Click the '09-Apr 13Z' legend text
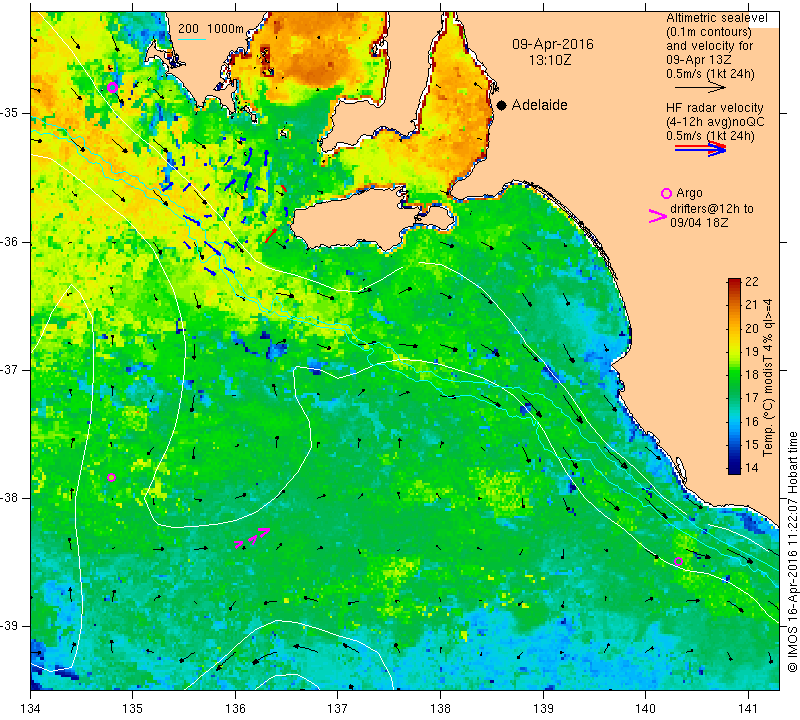 [698, 60]
